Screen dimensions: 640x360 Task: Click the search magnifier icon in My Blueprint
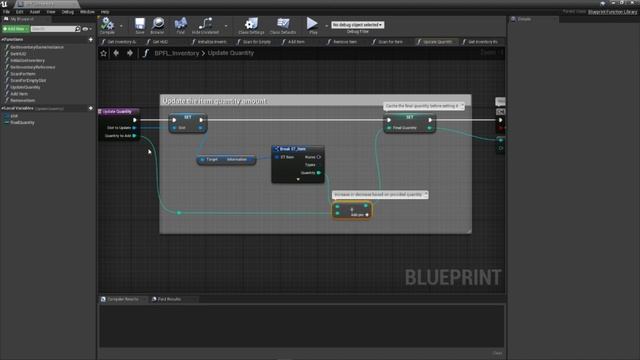point(78,29)
